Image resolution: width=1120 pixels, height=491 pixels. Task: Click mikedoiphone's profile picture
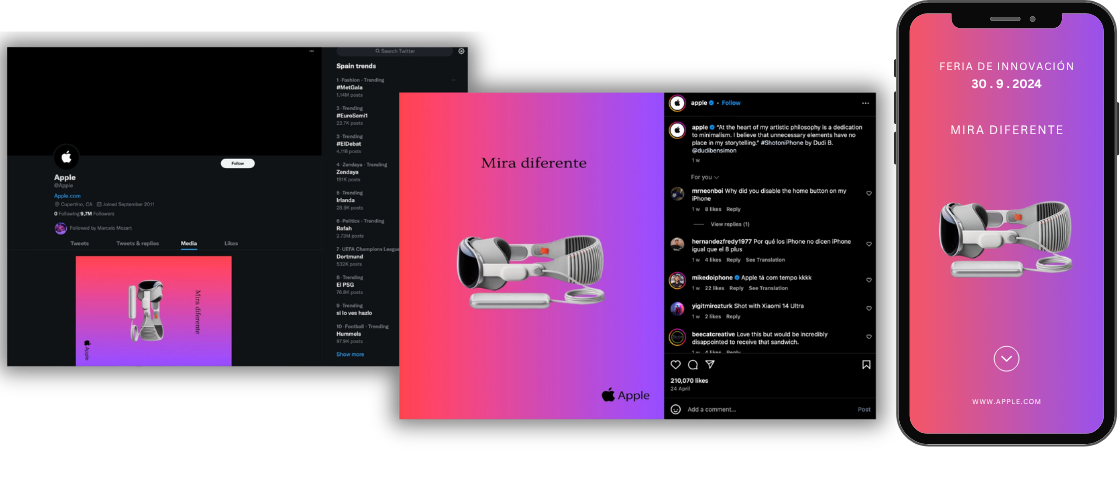(x=677, y=280)
